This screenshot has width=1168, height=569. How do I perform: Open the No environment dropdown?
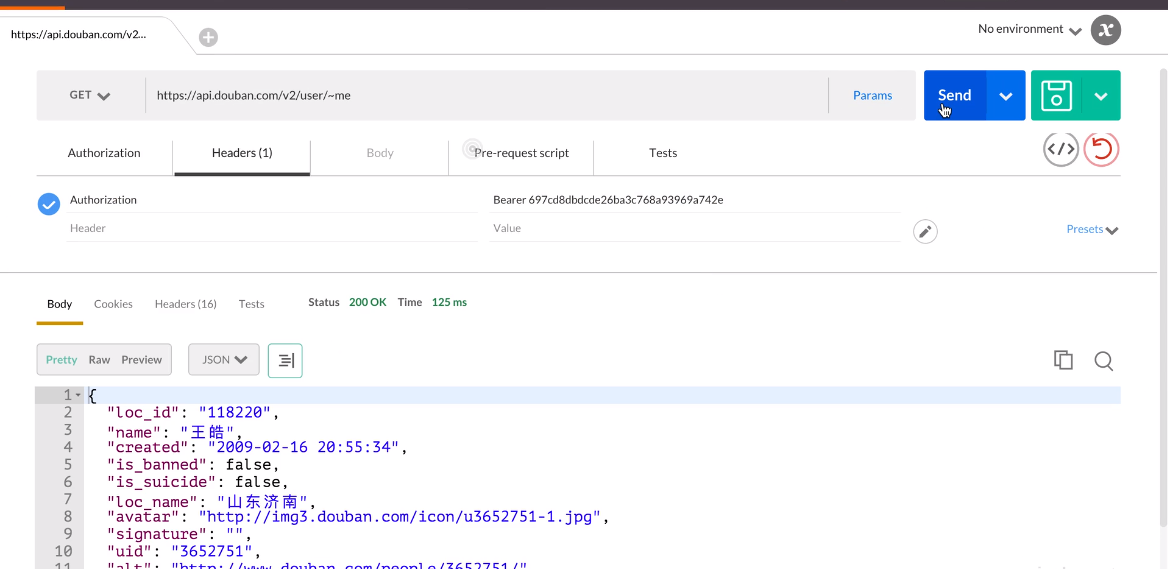[1029, 30]
